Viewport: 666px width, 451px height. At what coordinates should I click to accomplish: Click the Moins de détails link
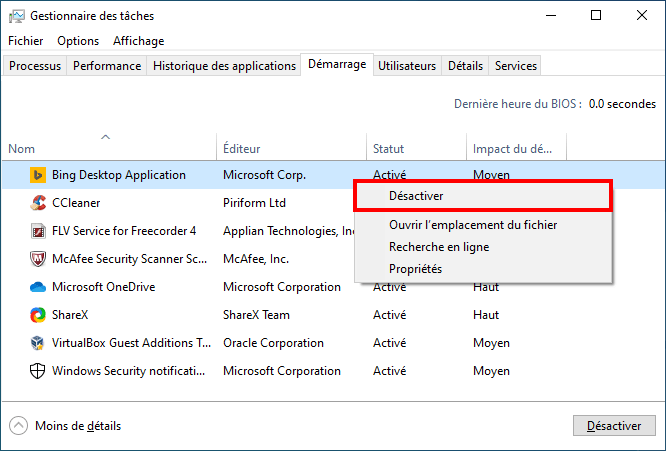click(x=78, y=426)
